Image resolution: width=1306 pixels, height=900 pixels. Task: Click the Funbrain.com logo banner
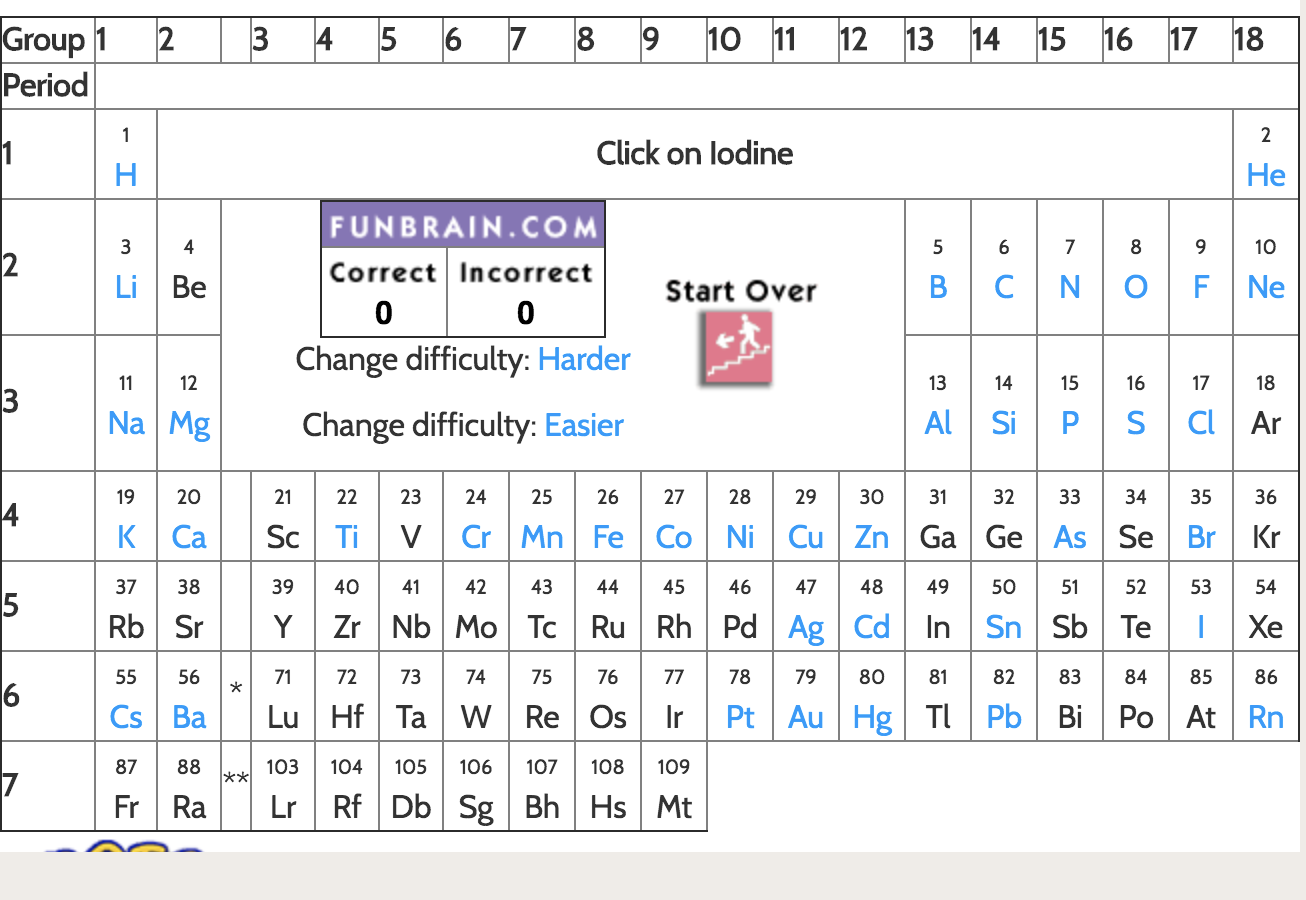463,226
